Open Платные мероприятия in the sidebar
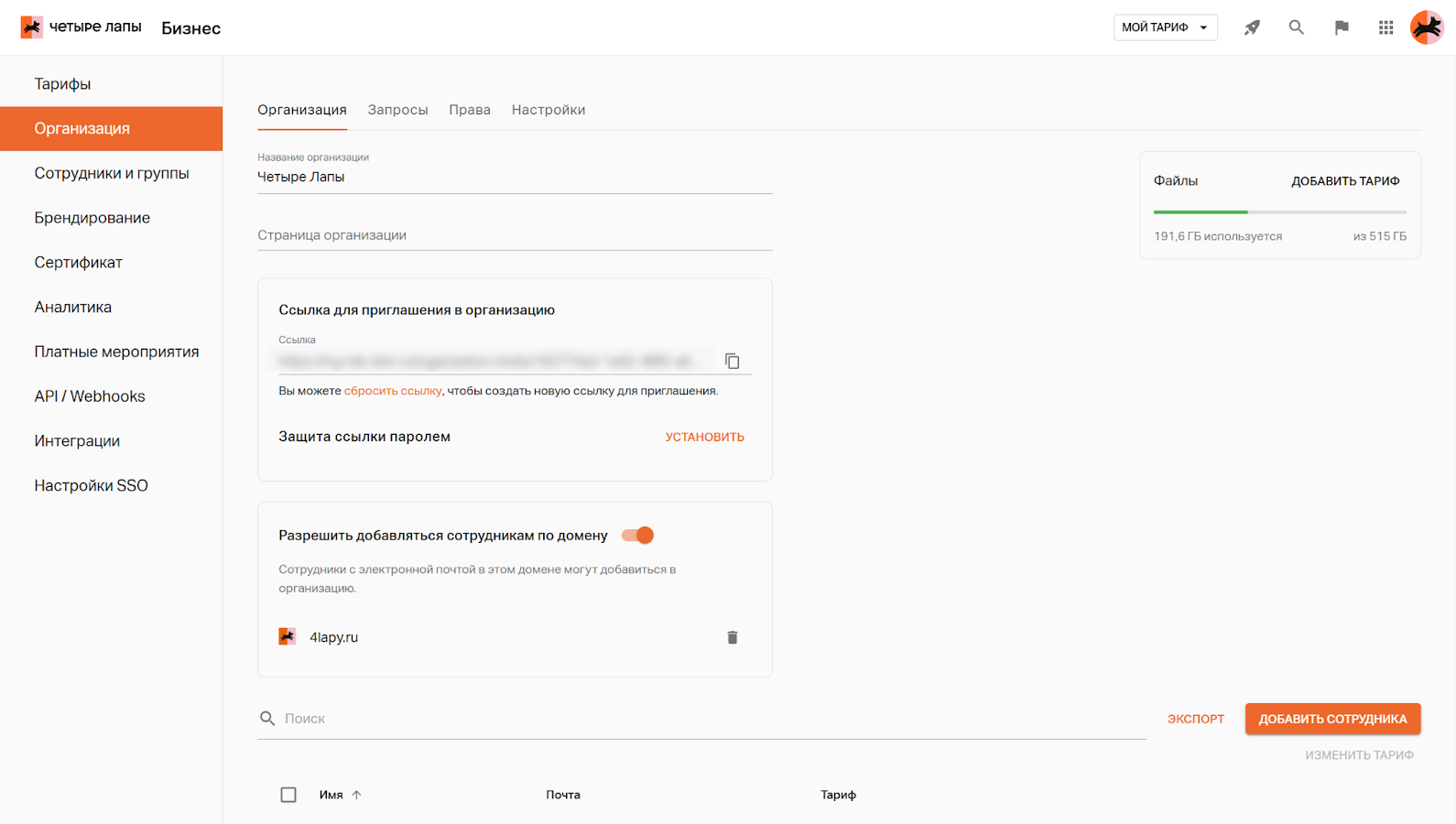 (112, 352)
